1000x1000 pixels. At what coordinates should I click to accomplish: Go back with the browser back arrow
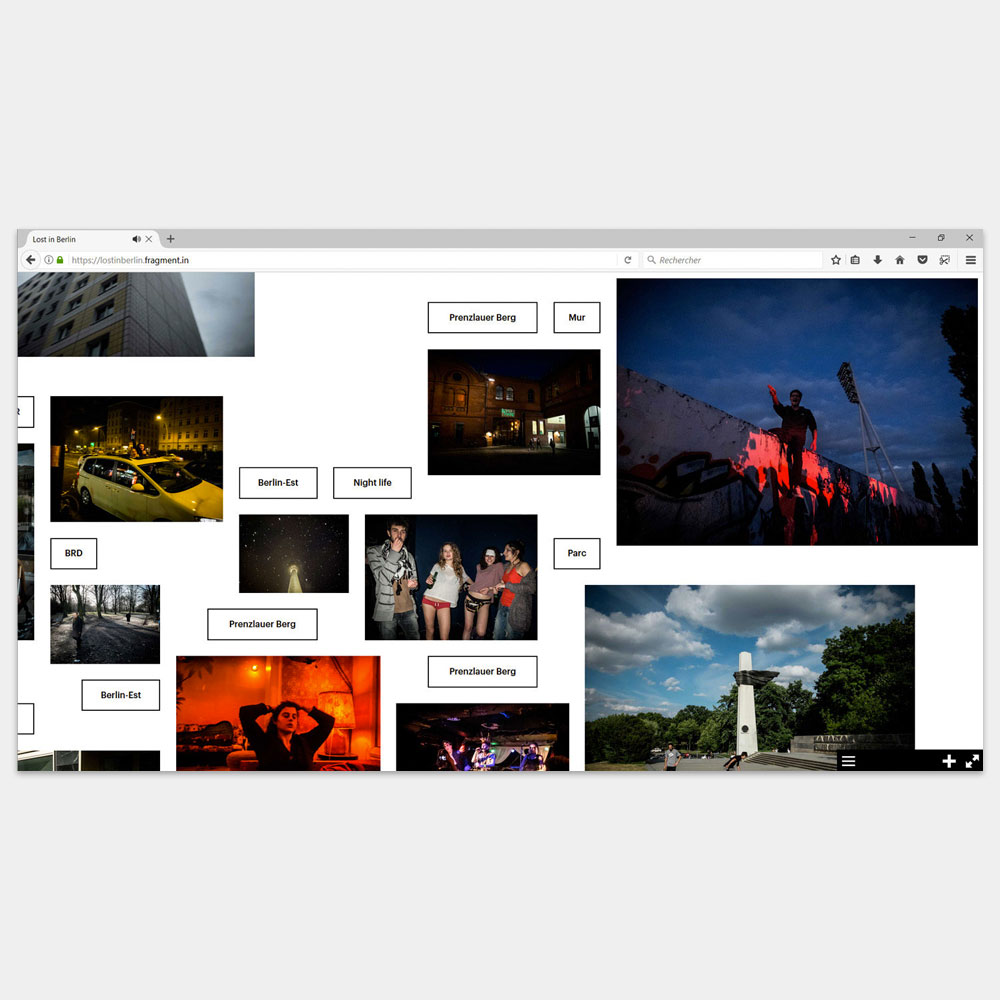[30, 260]
